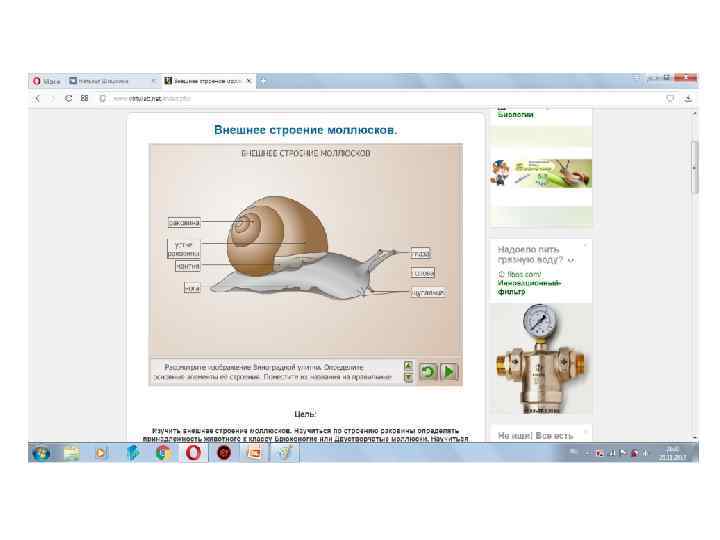Select the 'мантия' label box
The image size is (720, 540).
click(188, 266)
